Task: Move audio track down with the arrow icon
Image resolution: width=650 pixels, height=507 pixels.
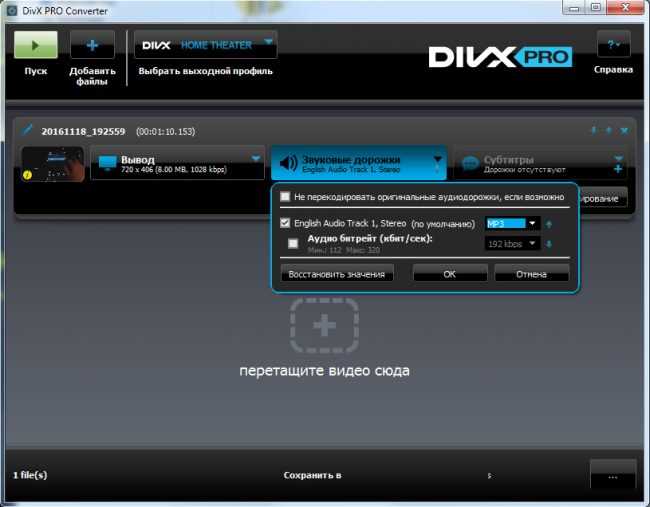Action: pyautogui.click(x=549, y=244)
